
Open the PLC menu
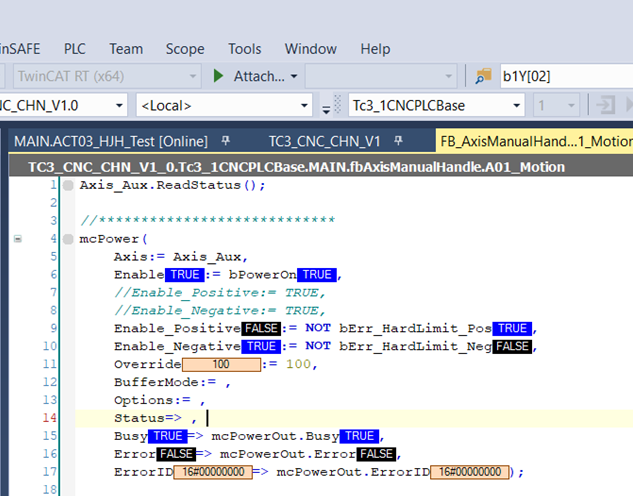point(75,49)
